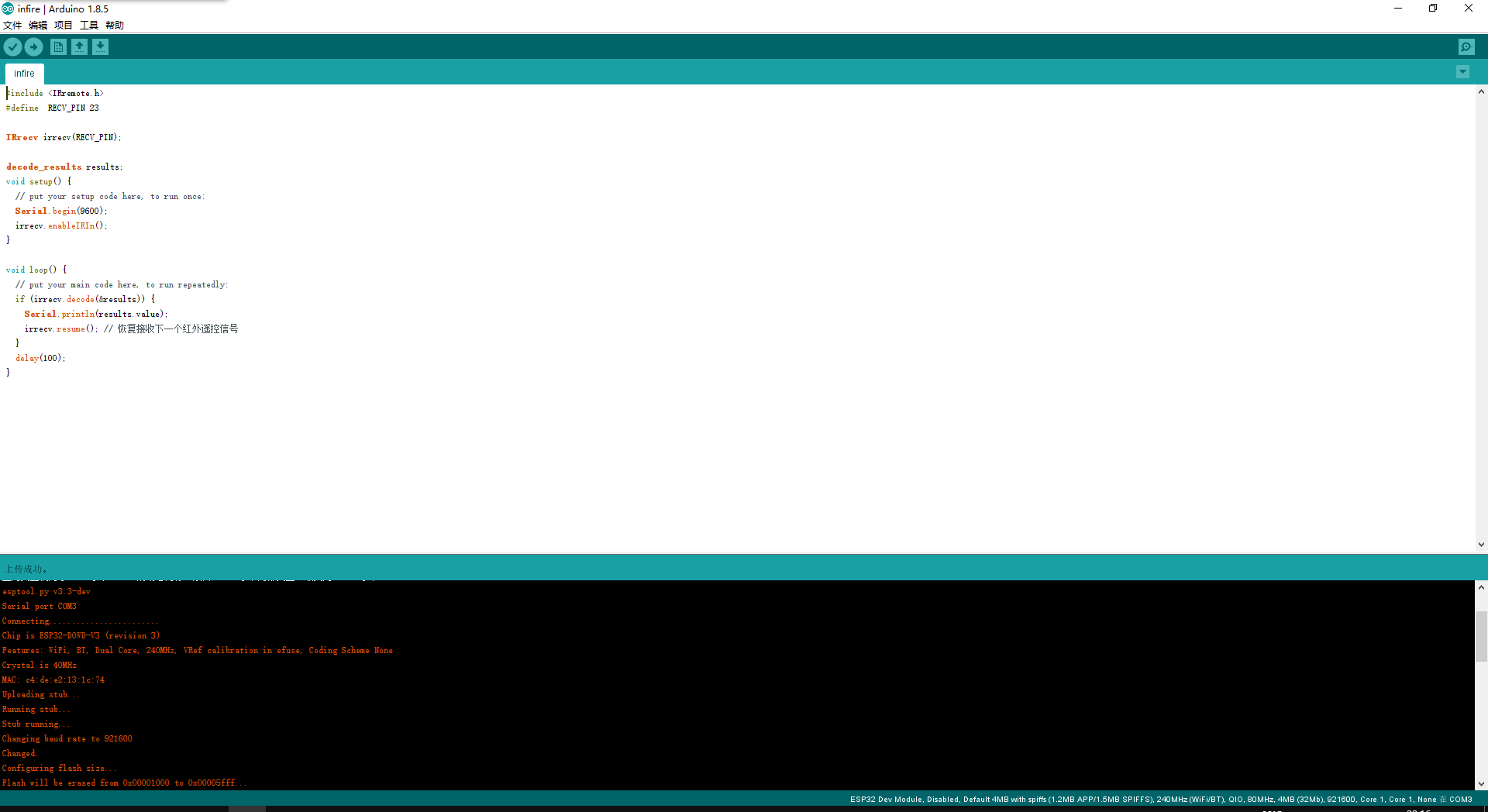Click the 'irrecv.enableIRIn();' line
The height and width of the screenshot is (812, 1488).
point(61,226)
